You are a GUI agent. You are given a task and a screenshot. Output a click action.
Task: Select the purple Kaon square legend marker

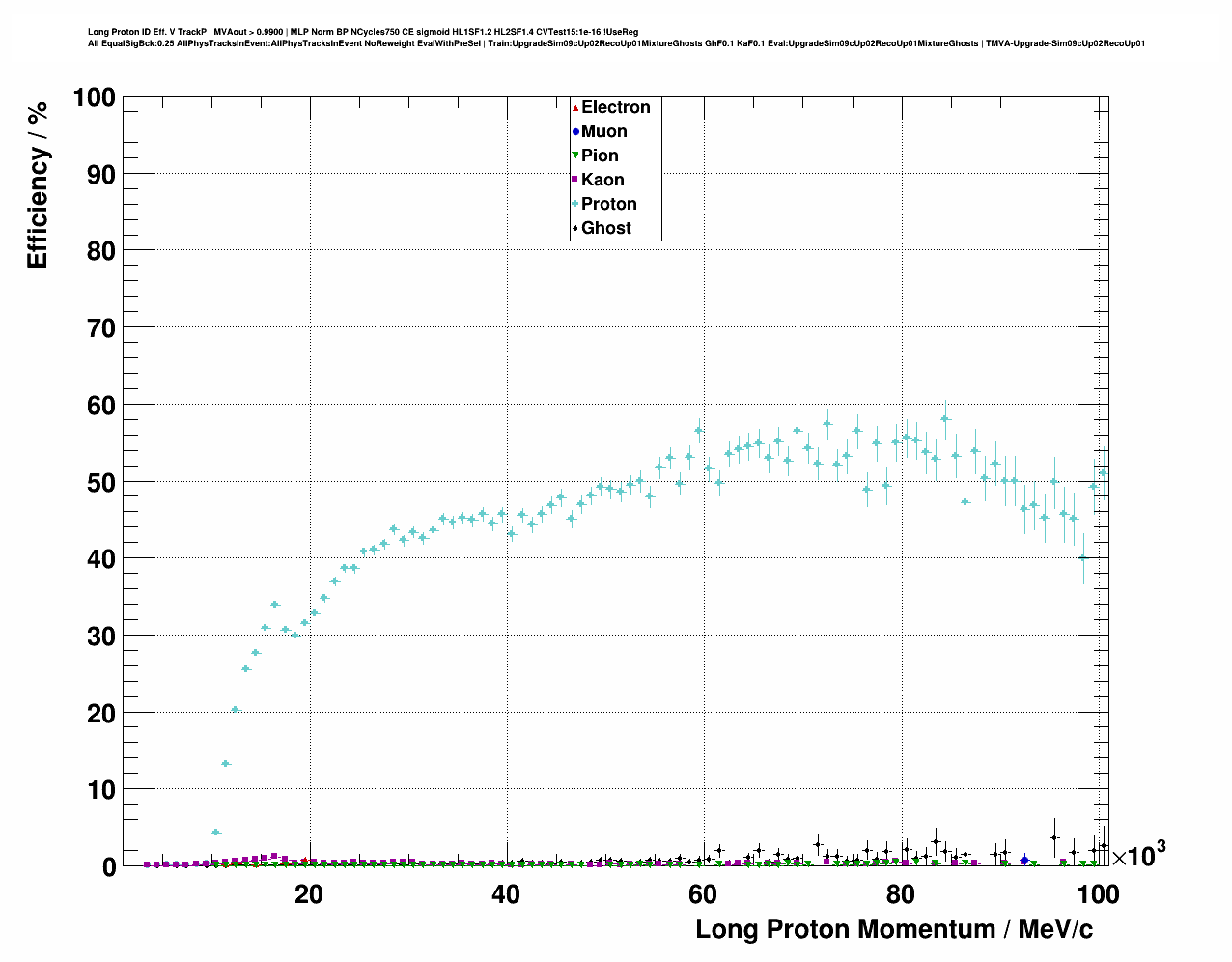575,180
